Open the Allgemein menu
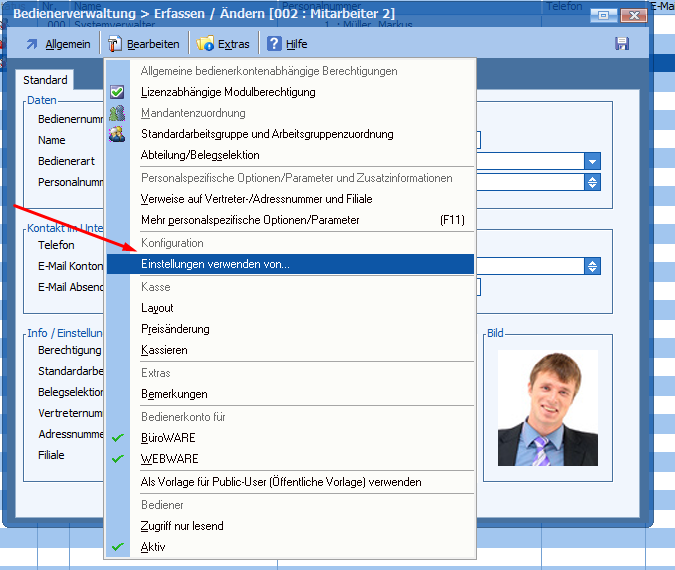 click(x=68, y=44)
